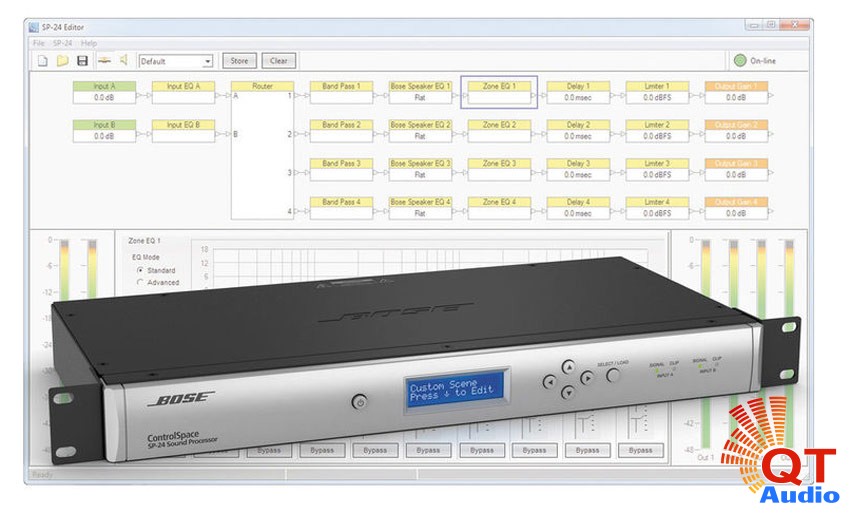Click the Clear button

tap(279, 61)
